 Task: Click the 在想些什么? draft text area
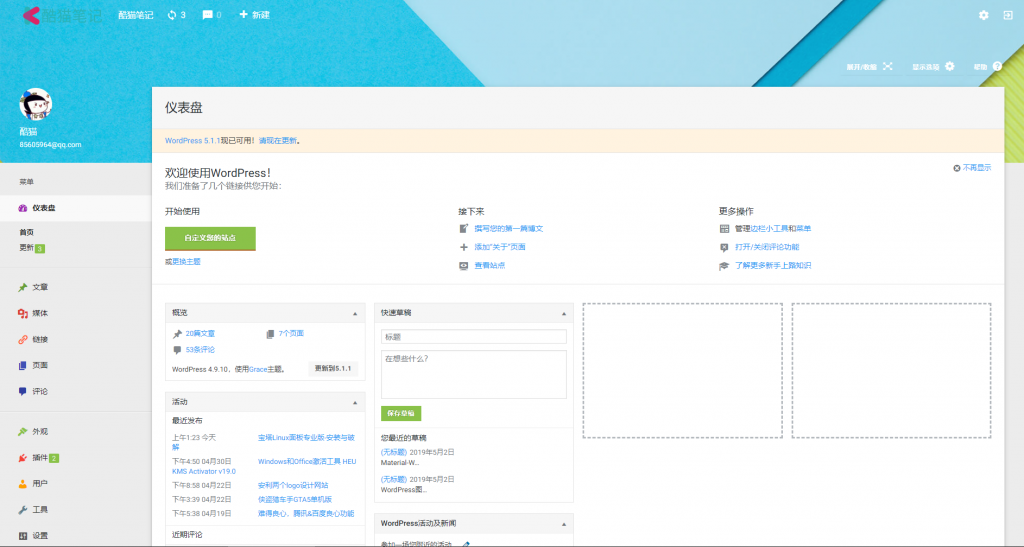pyautogui.click(x=473, y=375)
